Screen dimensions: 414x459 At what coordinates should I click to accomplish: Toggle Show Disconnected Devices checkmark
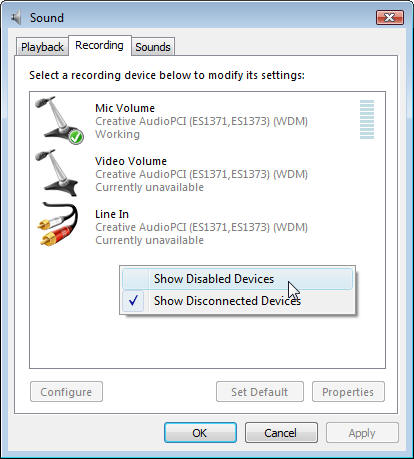pyautogui.click(x=134, y=301)
